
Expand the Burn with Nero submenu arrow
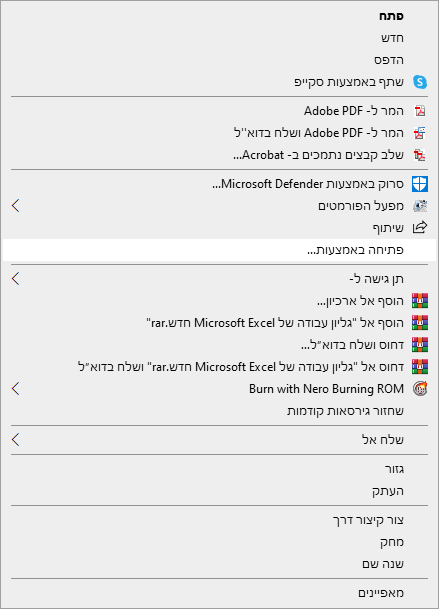coord(16,388)
